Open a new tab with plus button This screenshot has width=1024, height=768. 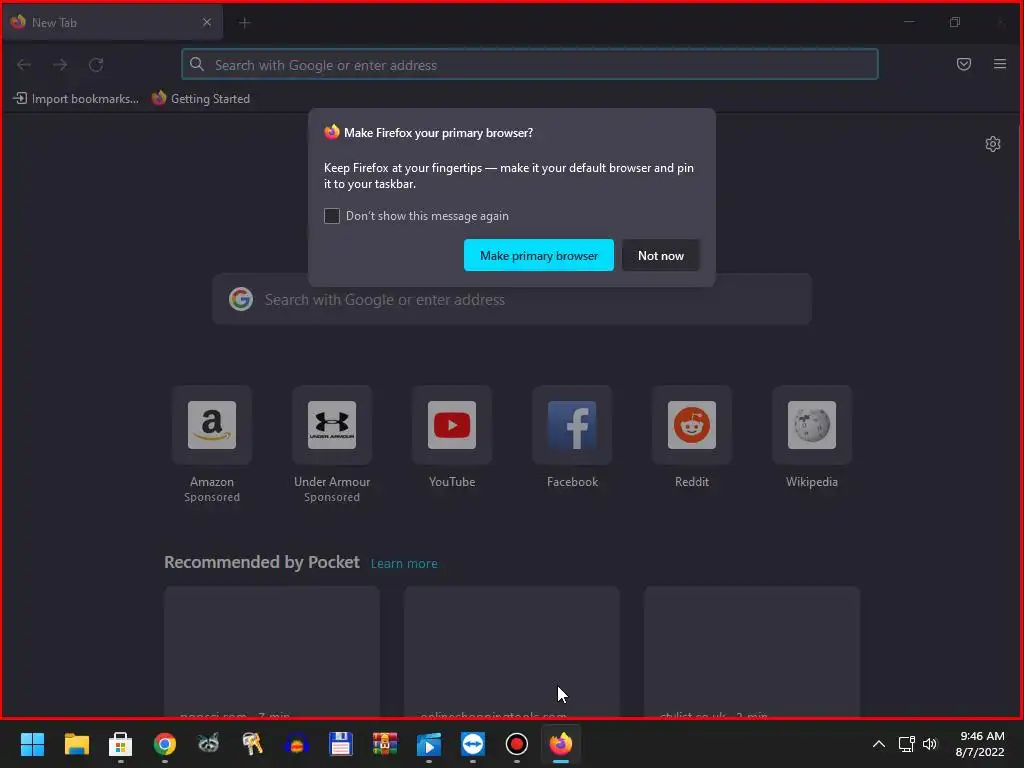(245, 23)
